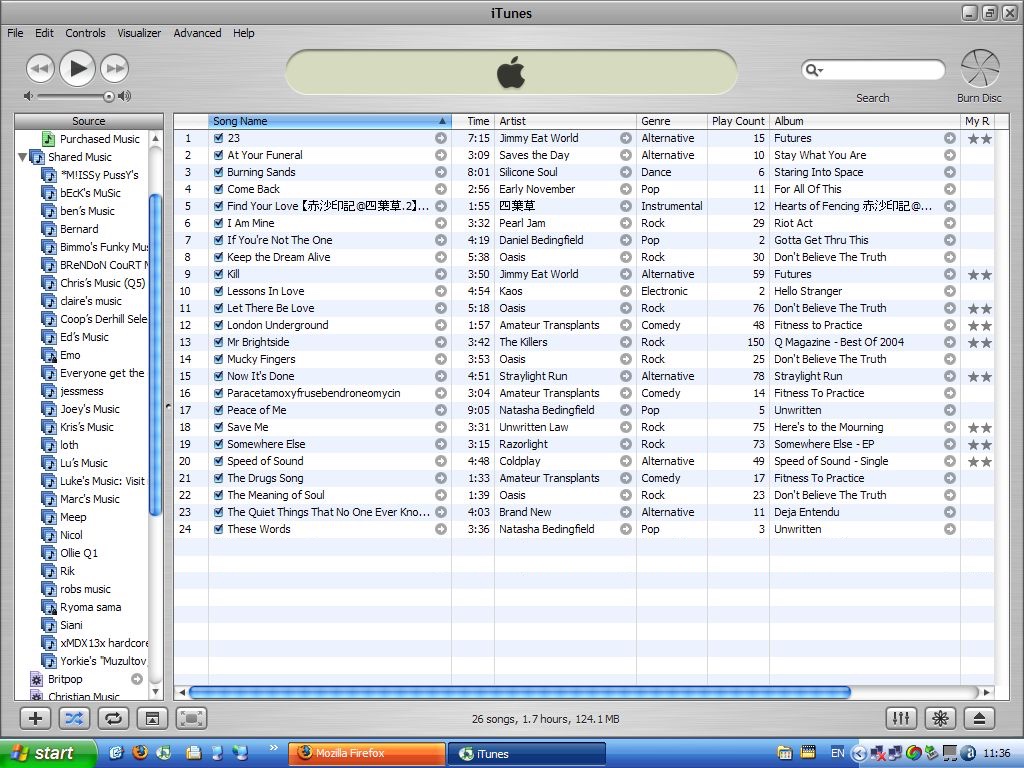
Task: Adjust the volume slider knob
Action: (108, 96)
